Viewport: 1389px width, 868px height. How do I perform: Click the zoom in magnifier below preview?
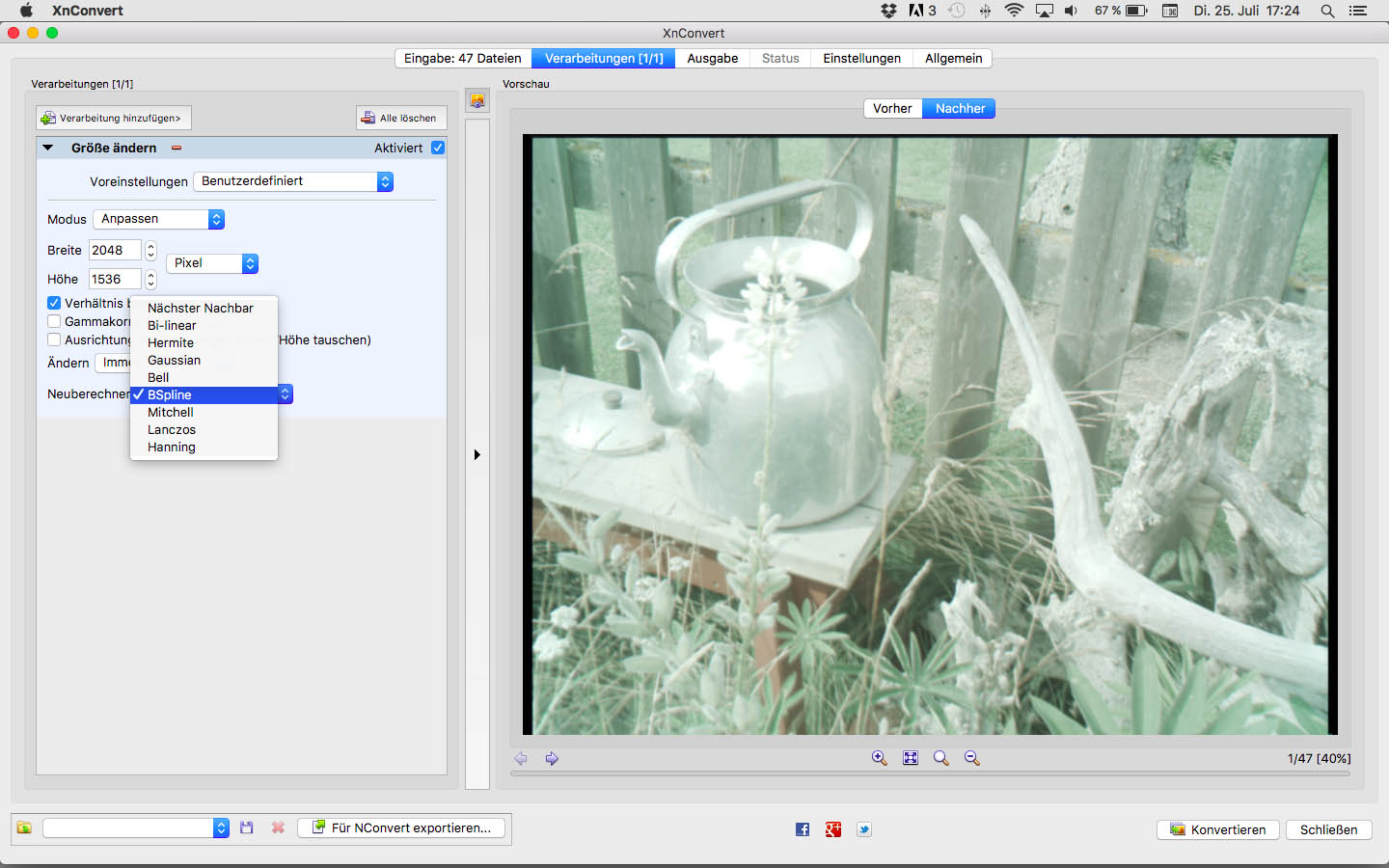point(879,758)
